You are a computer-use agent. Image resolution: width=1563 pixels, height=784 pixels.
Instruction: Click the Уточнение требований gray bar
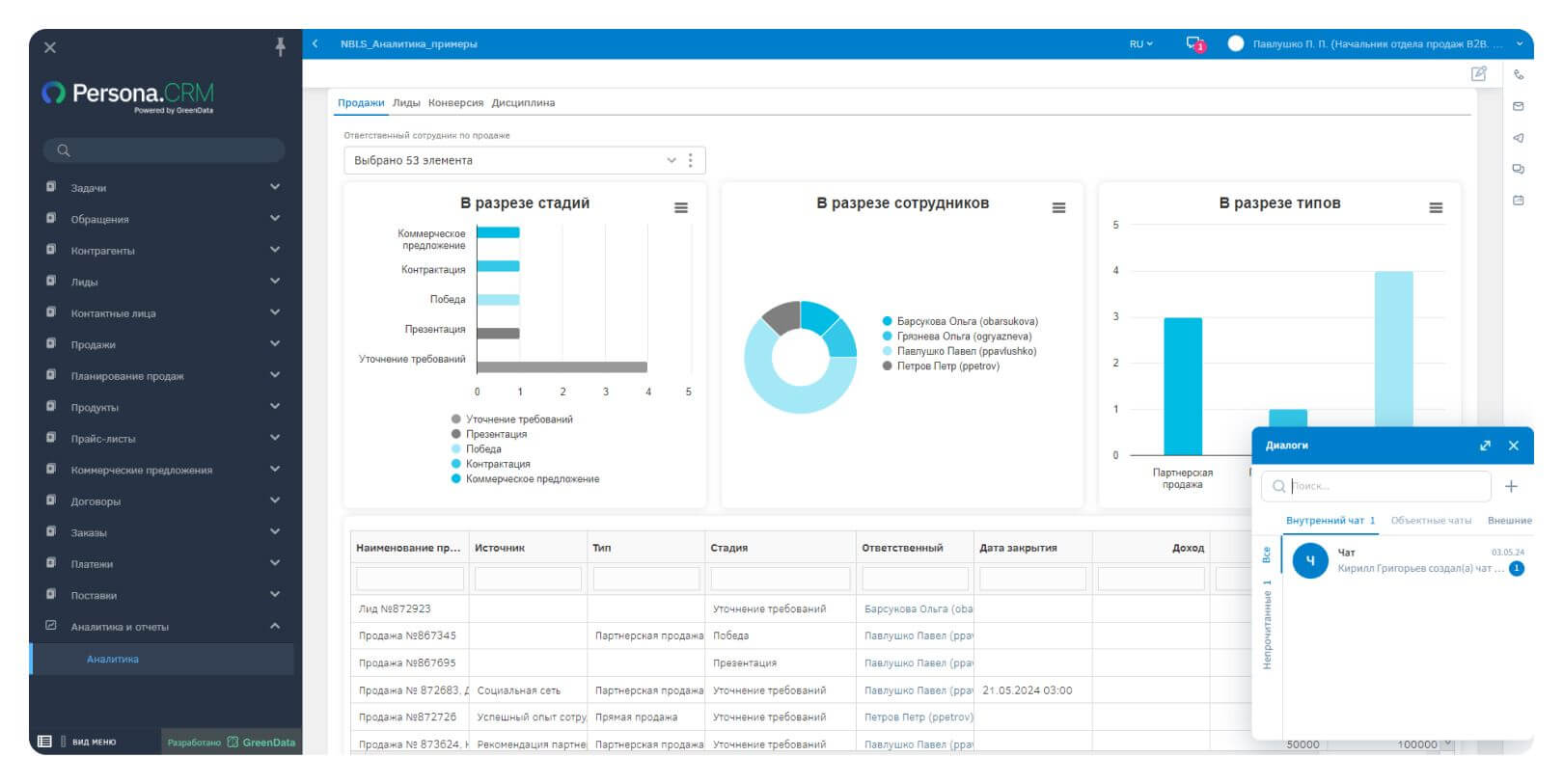[x=562, y=366]
